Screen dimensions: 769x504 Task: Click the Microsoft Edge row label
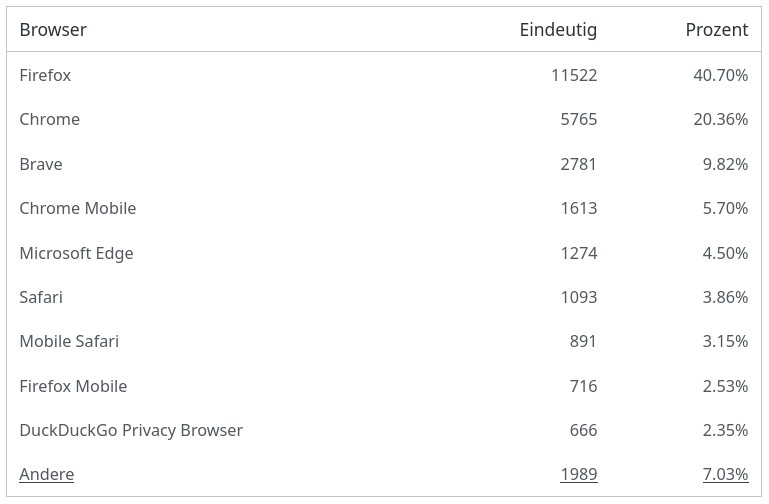(x=76, y=253)
